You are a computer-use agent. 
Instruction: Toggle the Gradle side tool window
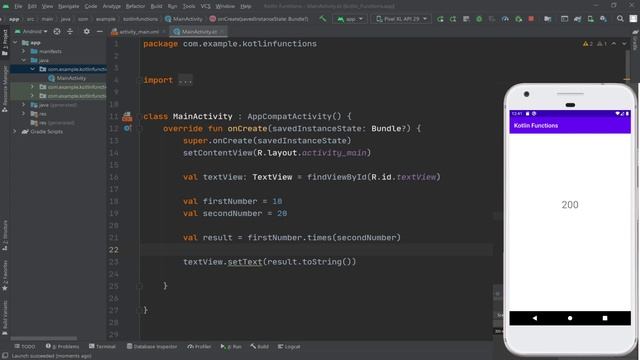tap(636, 40)
